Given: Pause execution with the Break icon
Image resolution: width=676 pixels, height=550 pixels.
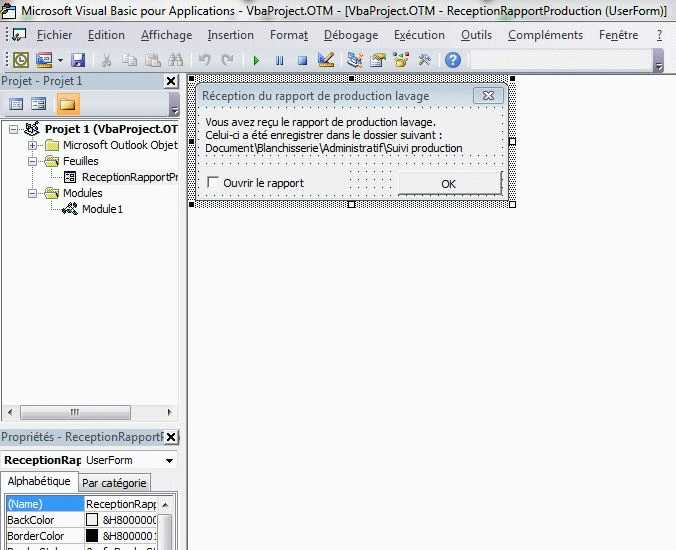Looking at the screenshot, I should click(280, 60).
